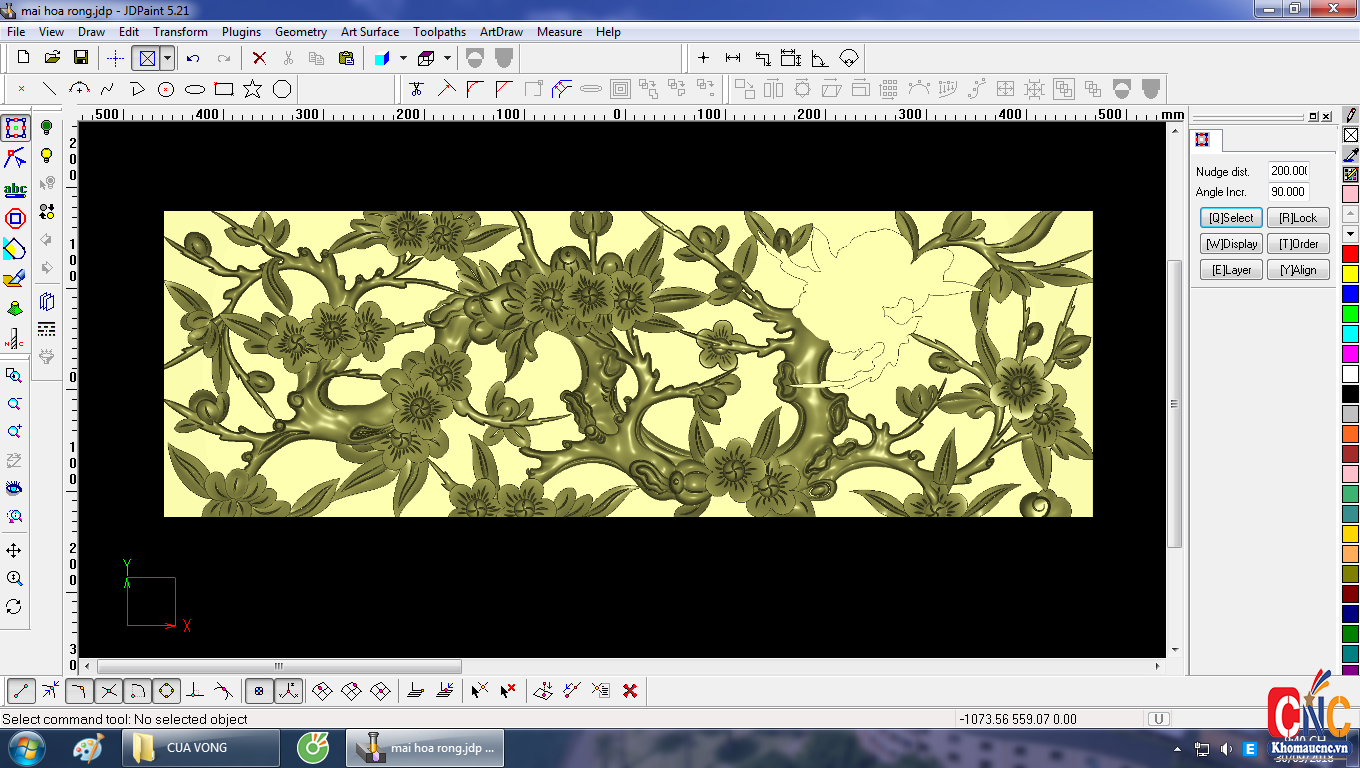Click the Save file icon

pyautogui.click(x=81, y=58)
